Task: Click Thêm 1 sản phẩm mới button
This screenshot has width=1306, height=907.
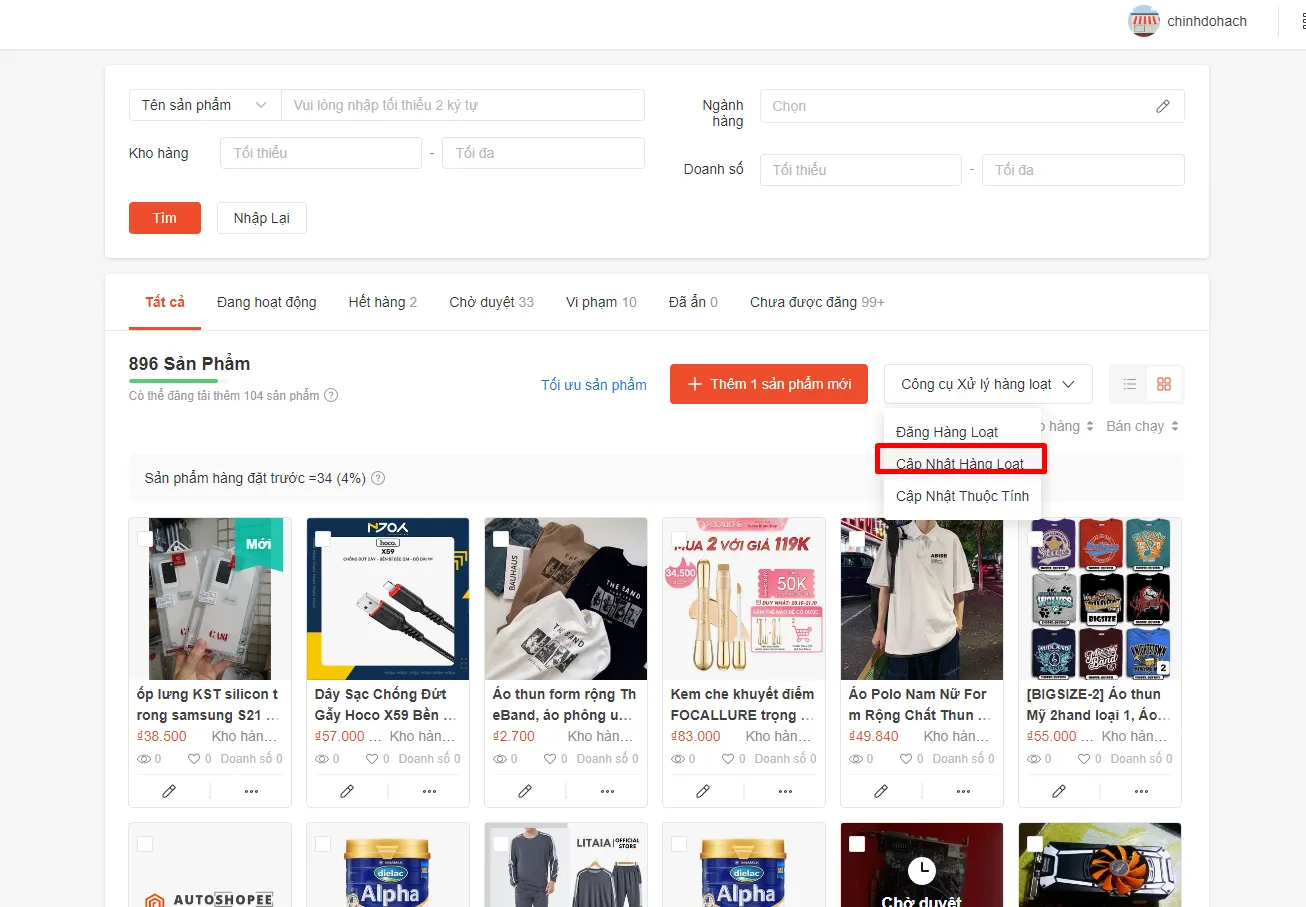Action: pyautogui.click(x=769, y=384)
